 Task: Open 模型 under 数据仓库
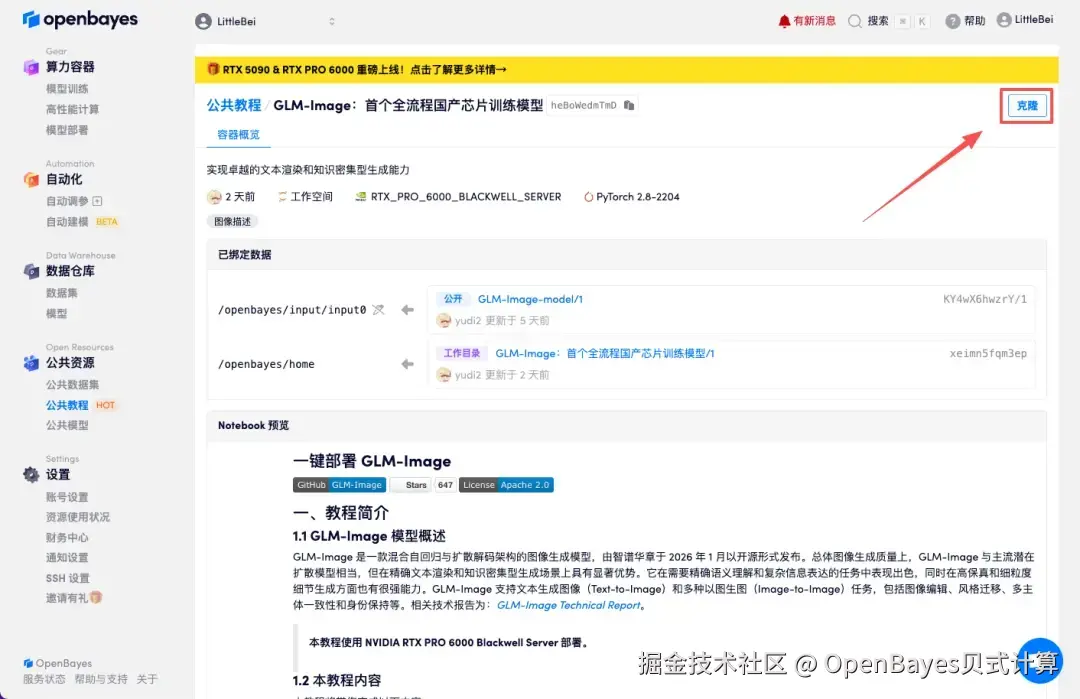point(56,313)
